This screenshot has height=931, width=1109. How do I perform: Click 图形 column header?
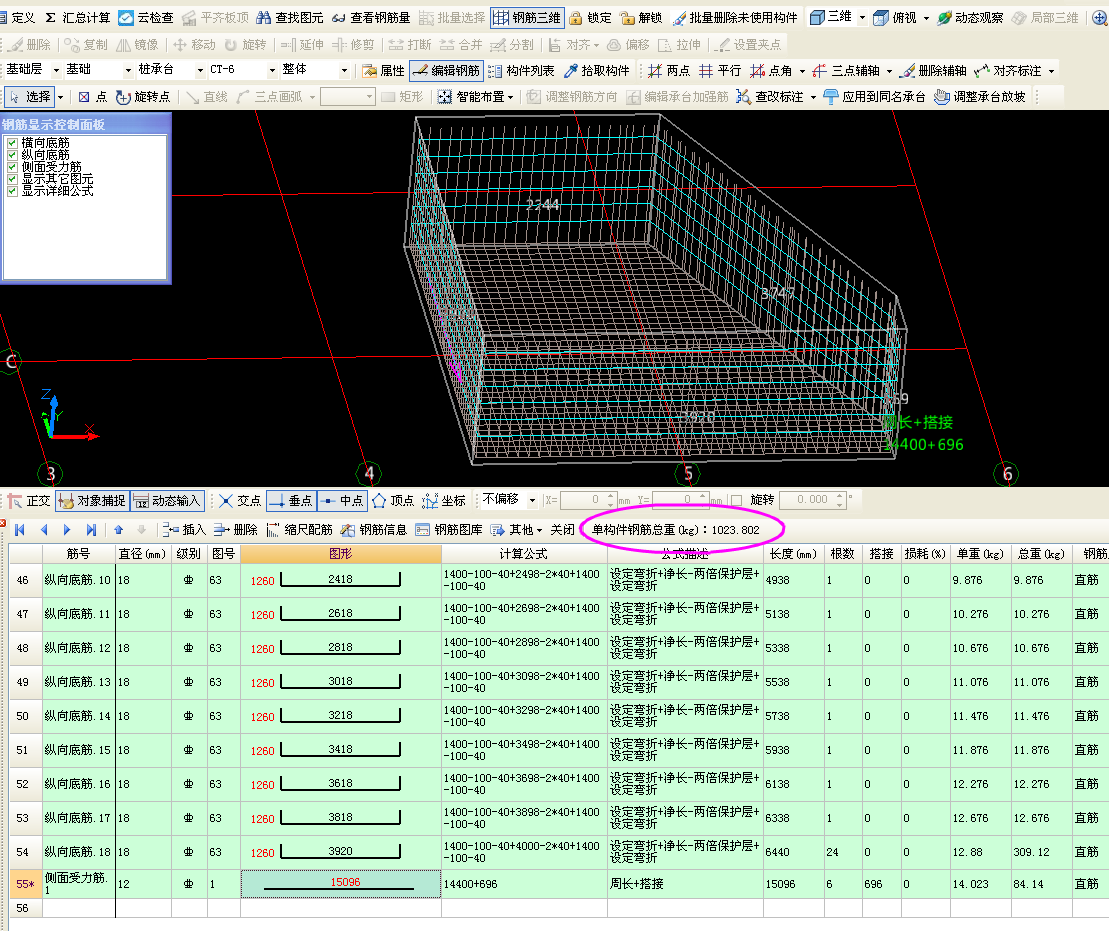click(341, 554)
